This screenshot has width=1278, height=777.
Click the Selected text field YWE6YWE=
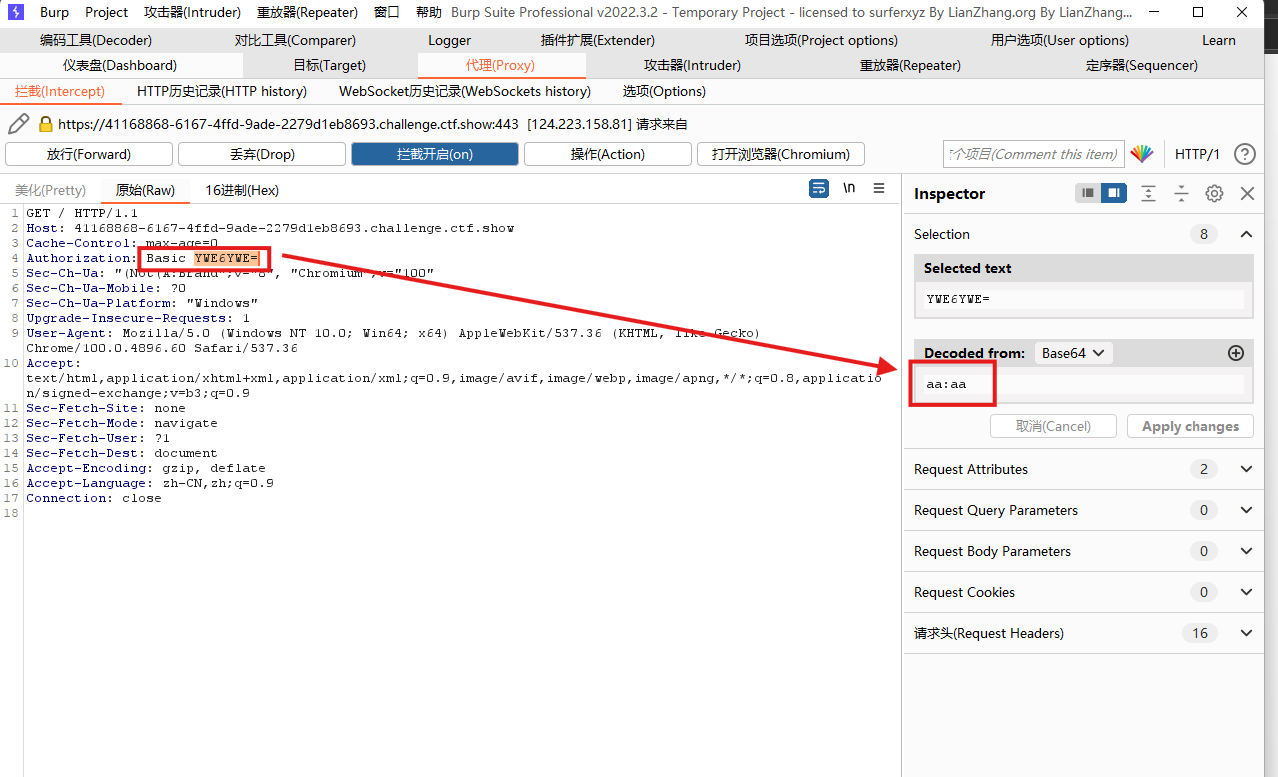tap(1084, 299)
